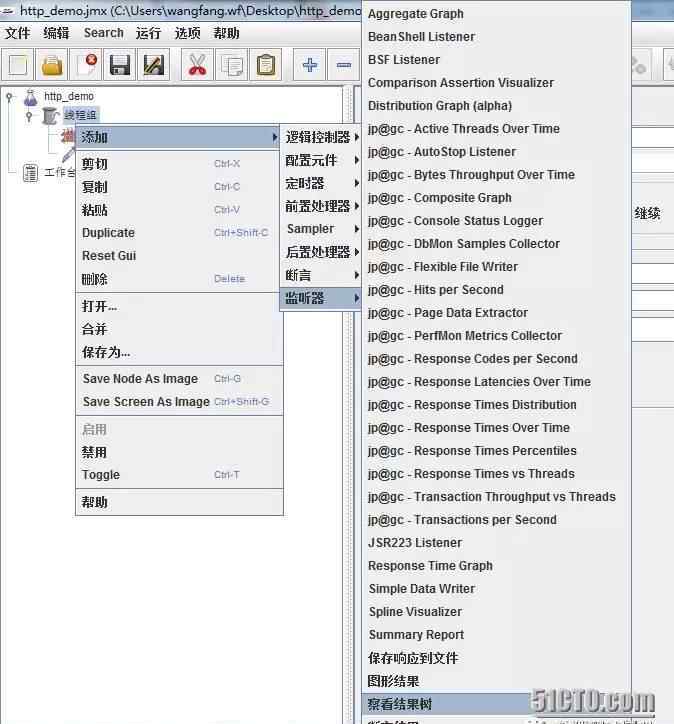Select Save Screen As Image
674x724 pixels.
pos(179,402)
